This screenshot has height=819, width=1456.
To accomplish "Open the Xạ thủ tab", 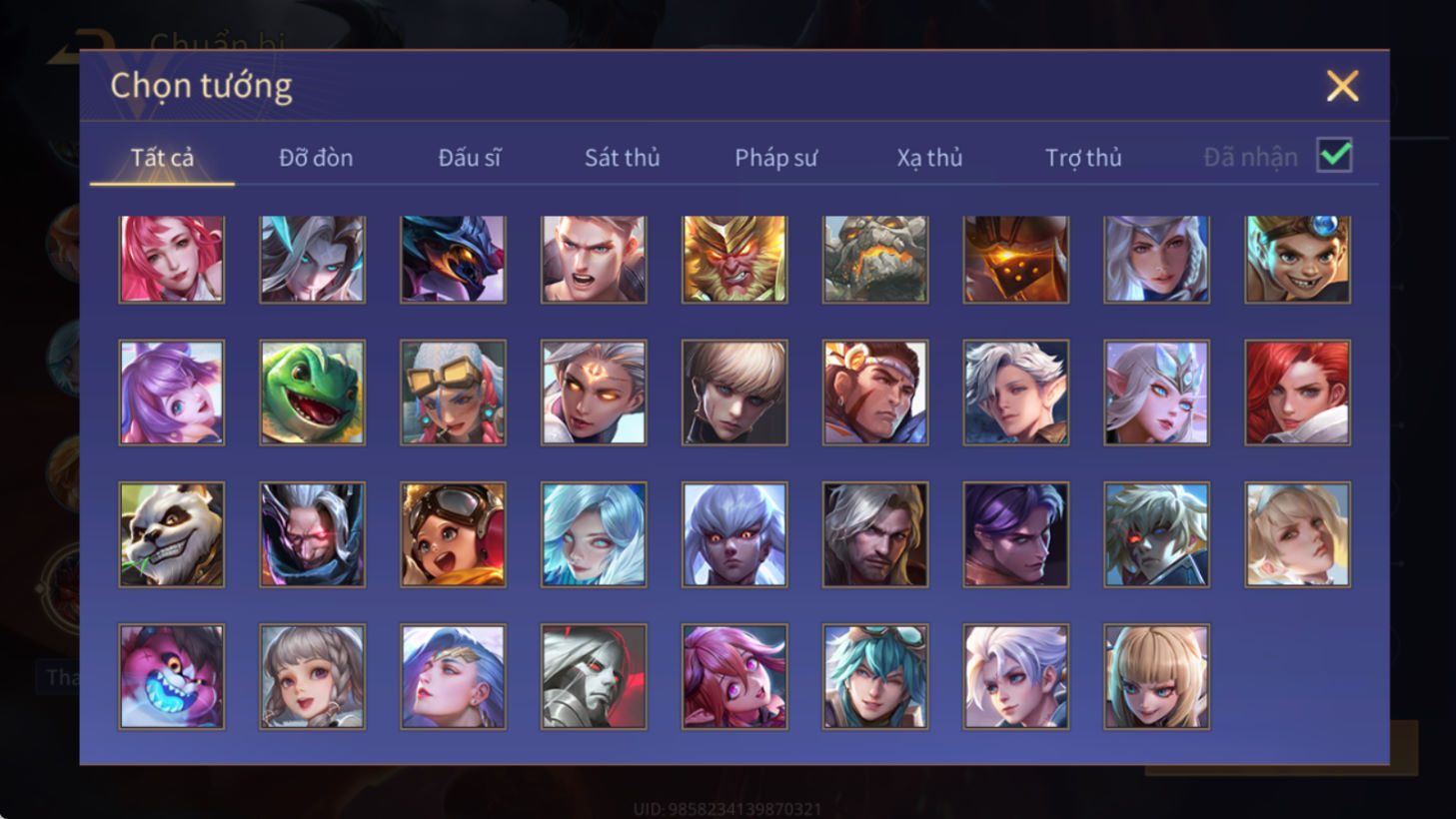I will (x=929, y=158).
